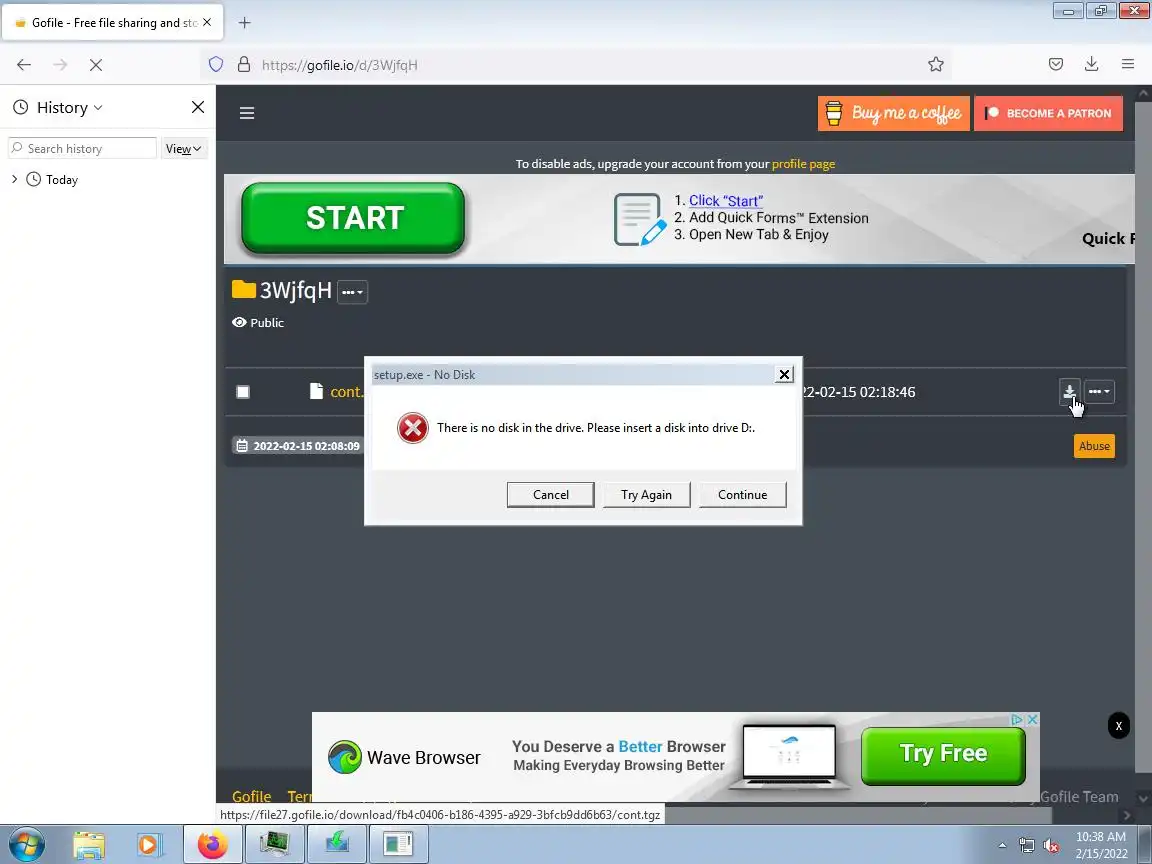The width and height of the screenshot is (1152, 864).
Task: Click the padlock site info icon
Action: [x=244, y=65]
